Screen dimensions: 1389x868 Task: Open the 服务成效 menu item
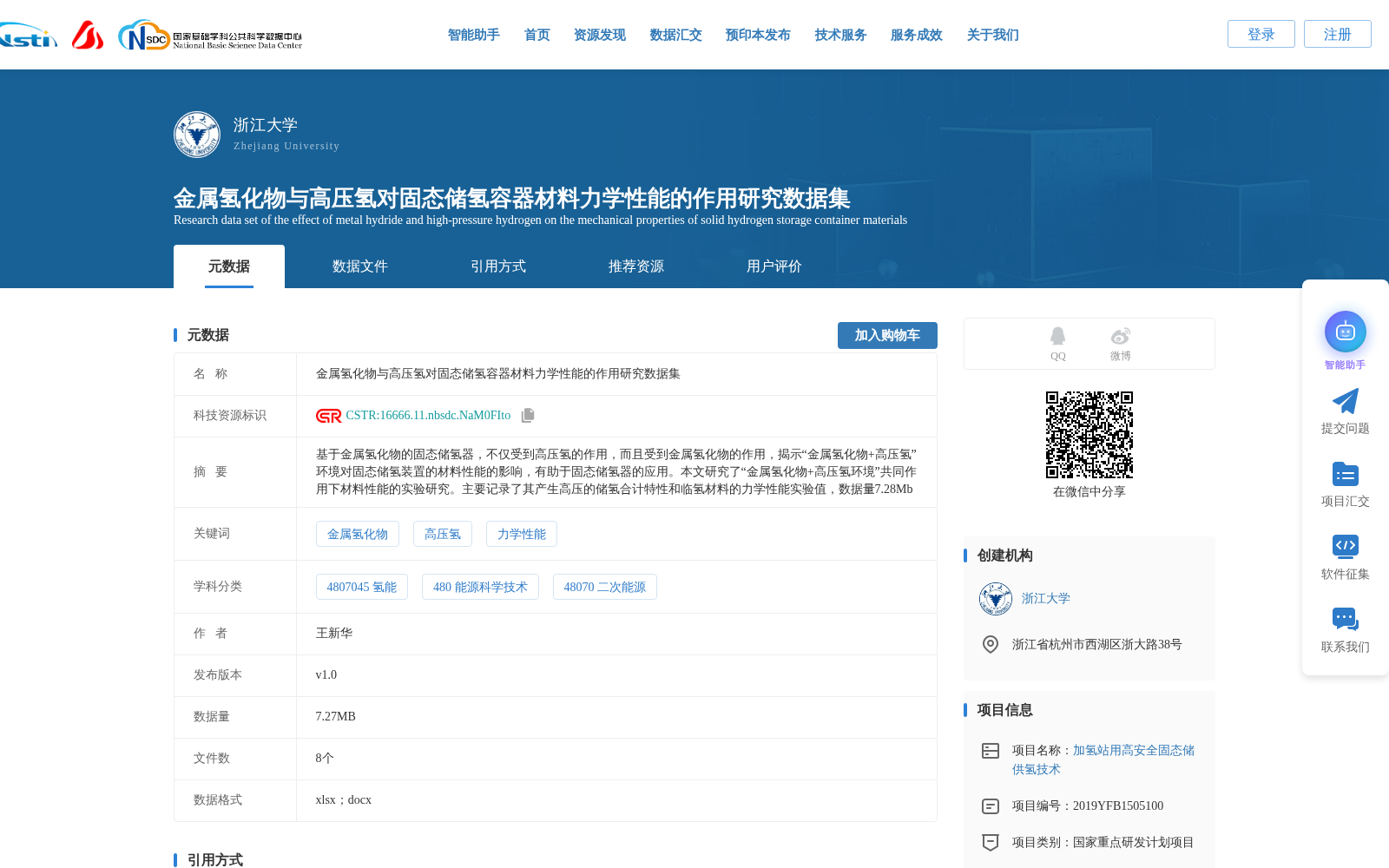click(x=917, y=35)
